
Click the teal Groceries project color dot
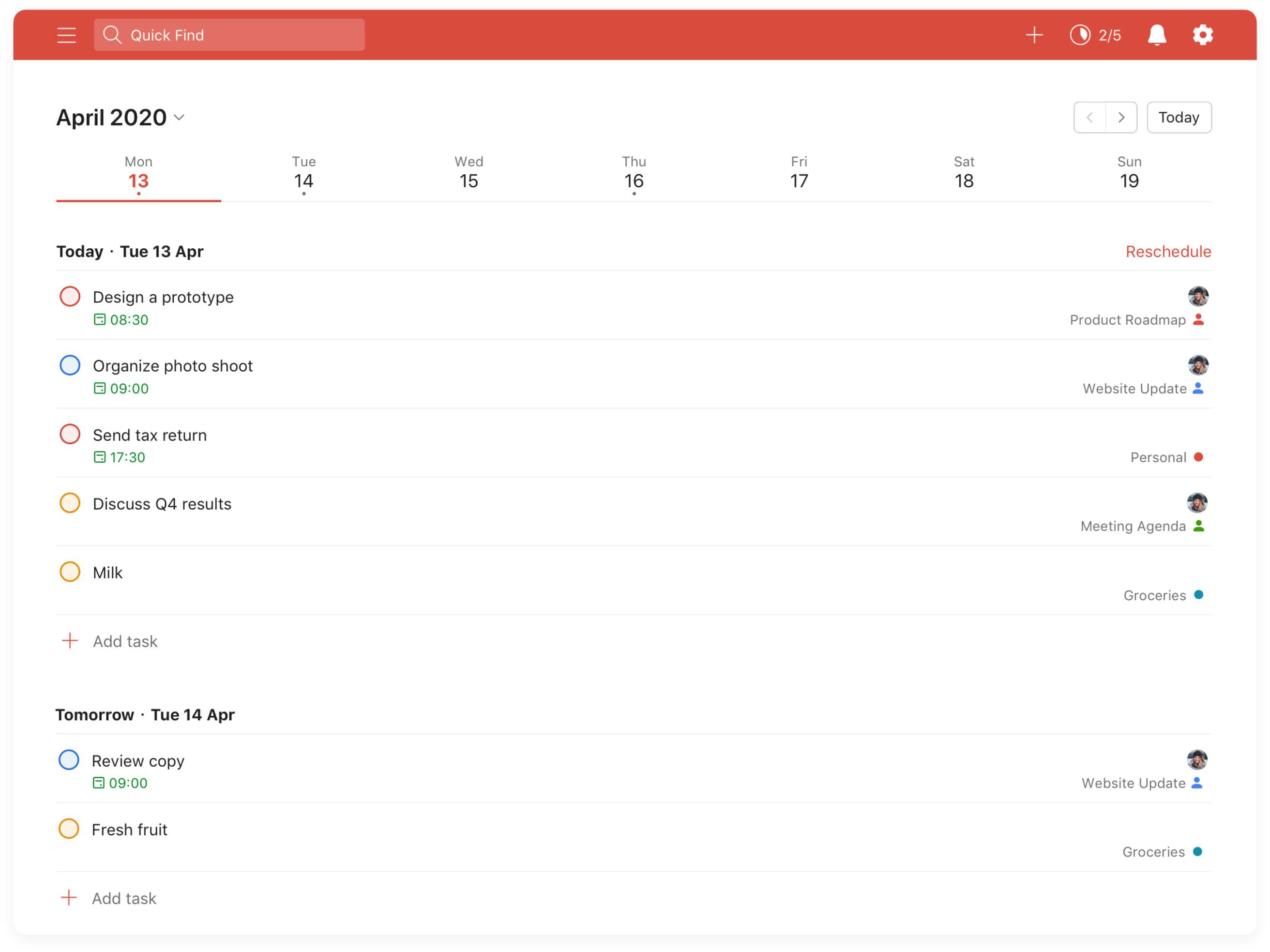click(1199, 595)
